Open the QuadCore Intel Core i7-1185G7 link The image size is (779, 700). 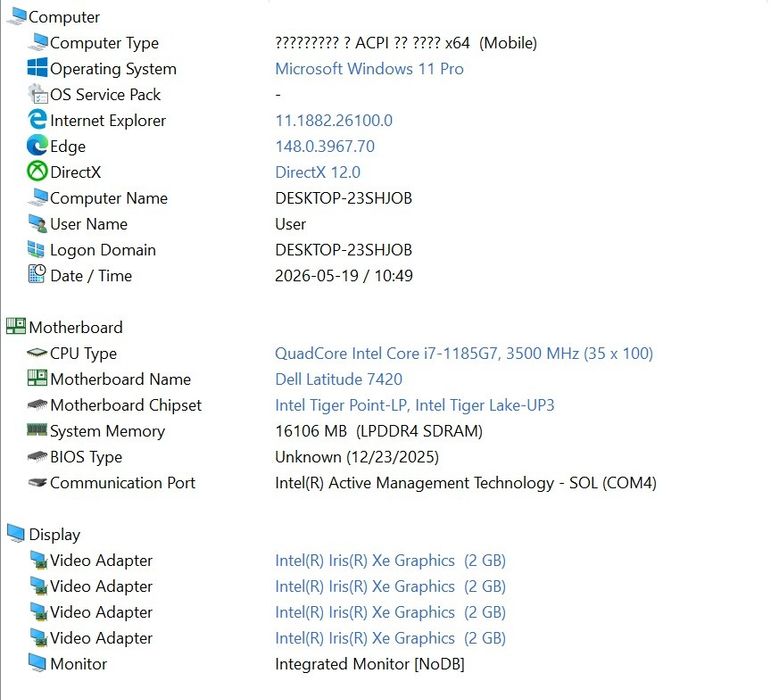tap(464, 353)
